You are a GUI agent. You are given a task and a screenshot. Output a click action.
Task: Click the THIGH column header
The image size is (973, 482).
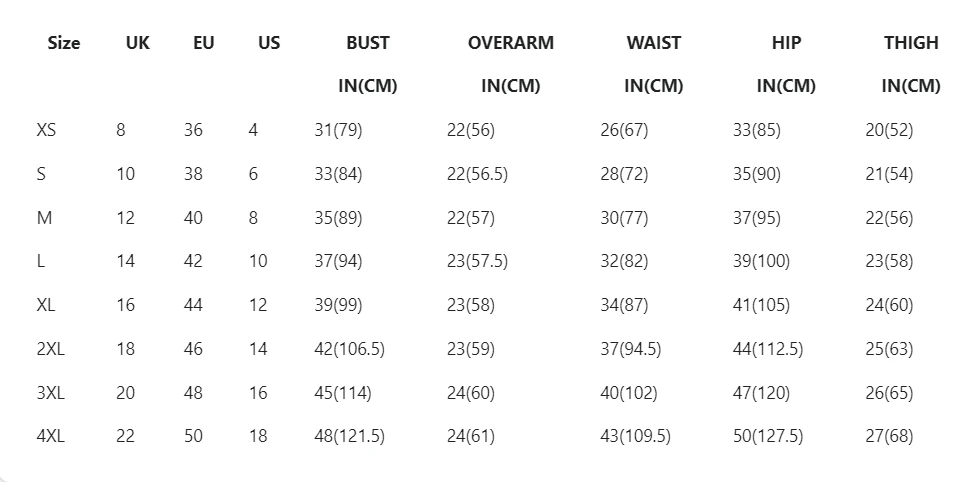(911, 43)
